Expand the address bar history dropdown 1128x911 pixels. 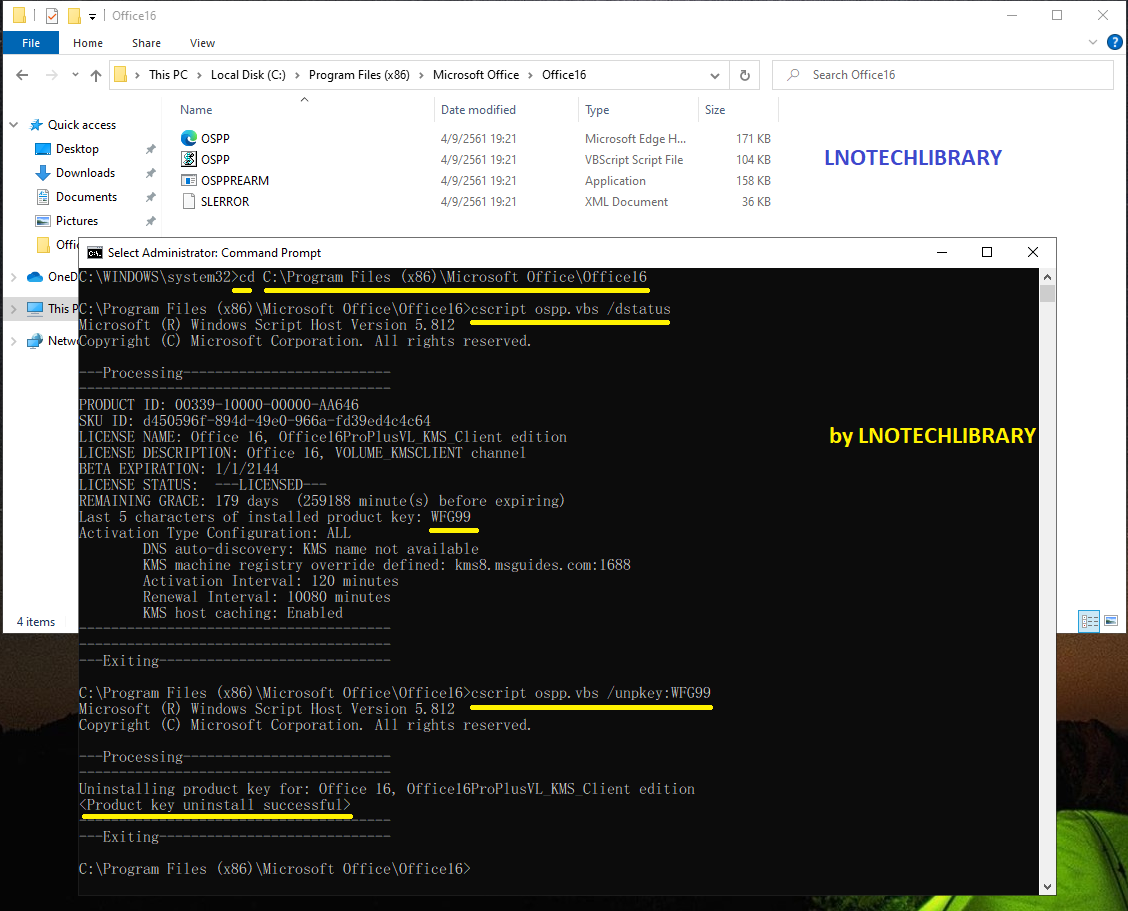[x=714, y=75]
